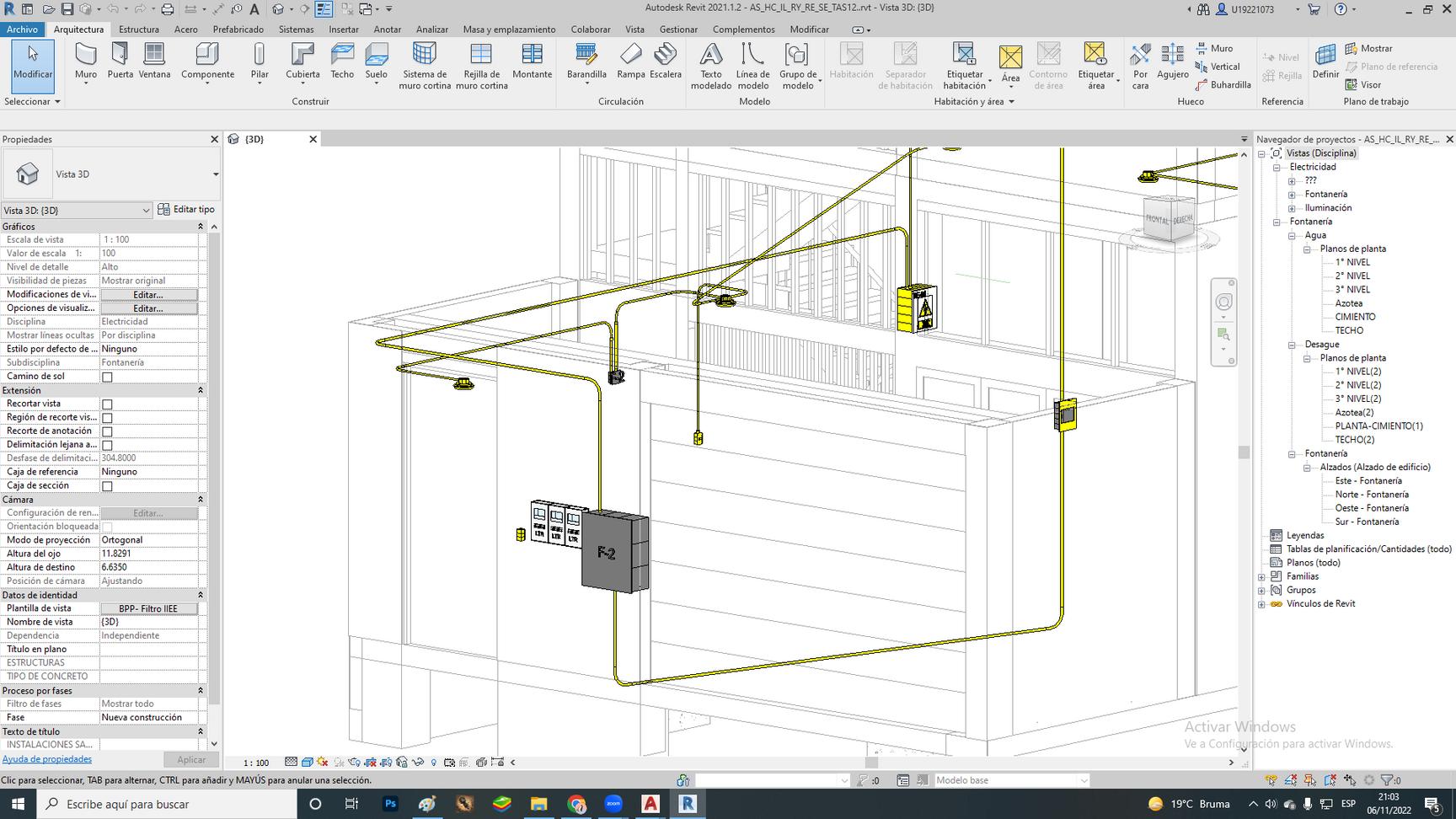This screenshot has height=819, width=1456.
Task: Click the Mostrar work plane button
Action: (1368, 48)
